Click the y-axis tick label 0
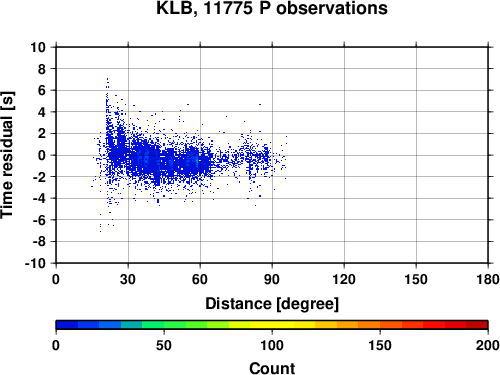 pyautogui.click(x=42, y=155)
